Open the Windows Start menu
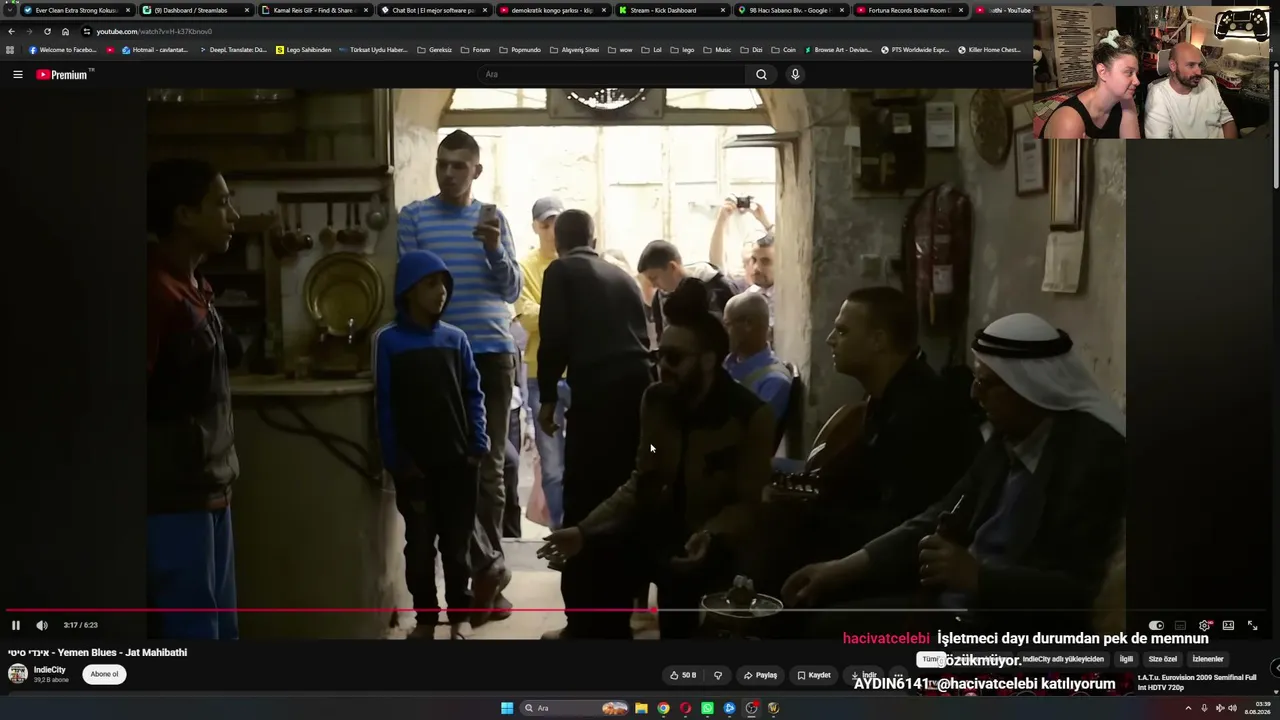Image resolution: width=1280 pixels, height=720 pixels. [x=507, y=708]
